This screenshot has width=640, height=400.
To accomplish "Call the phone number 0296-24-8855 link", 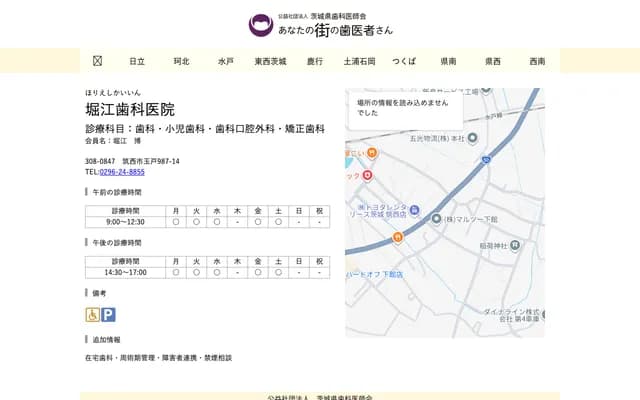I will click(x=122, y=172).
